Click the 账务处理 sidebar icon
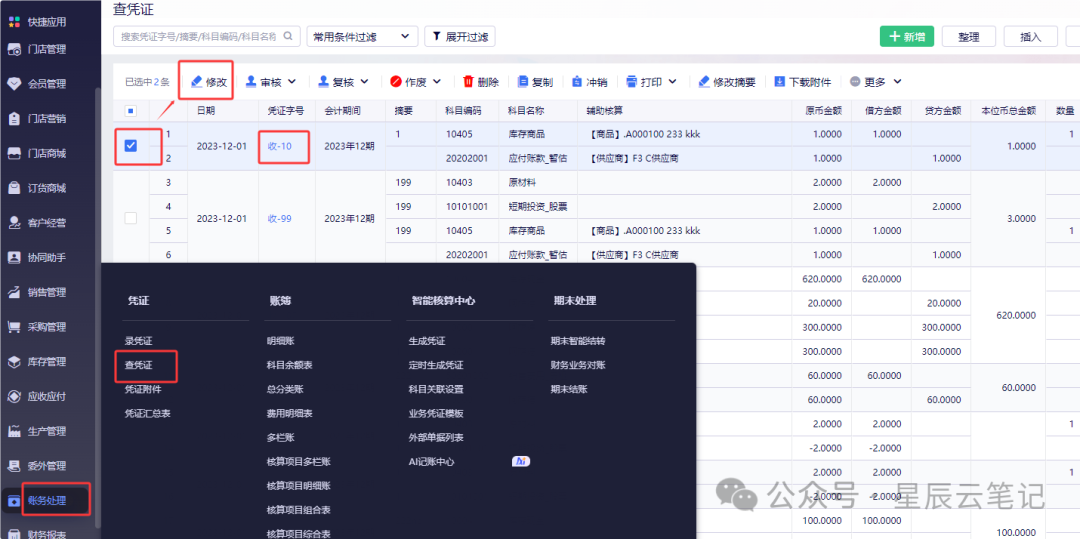This screenshot has width=1080, height=539. [x=14, y=501]
